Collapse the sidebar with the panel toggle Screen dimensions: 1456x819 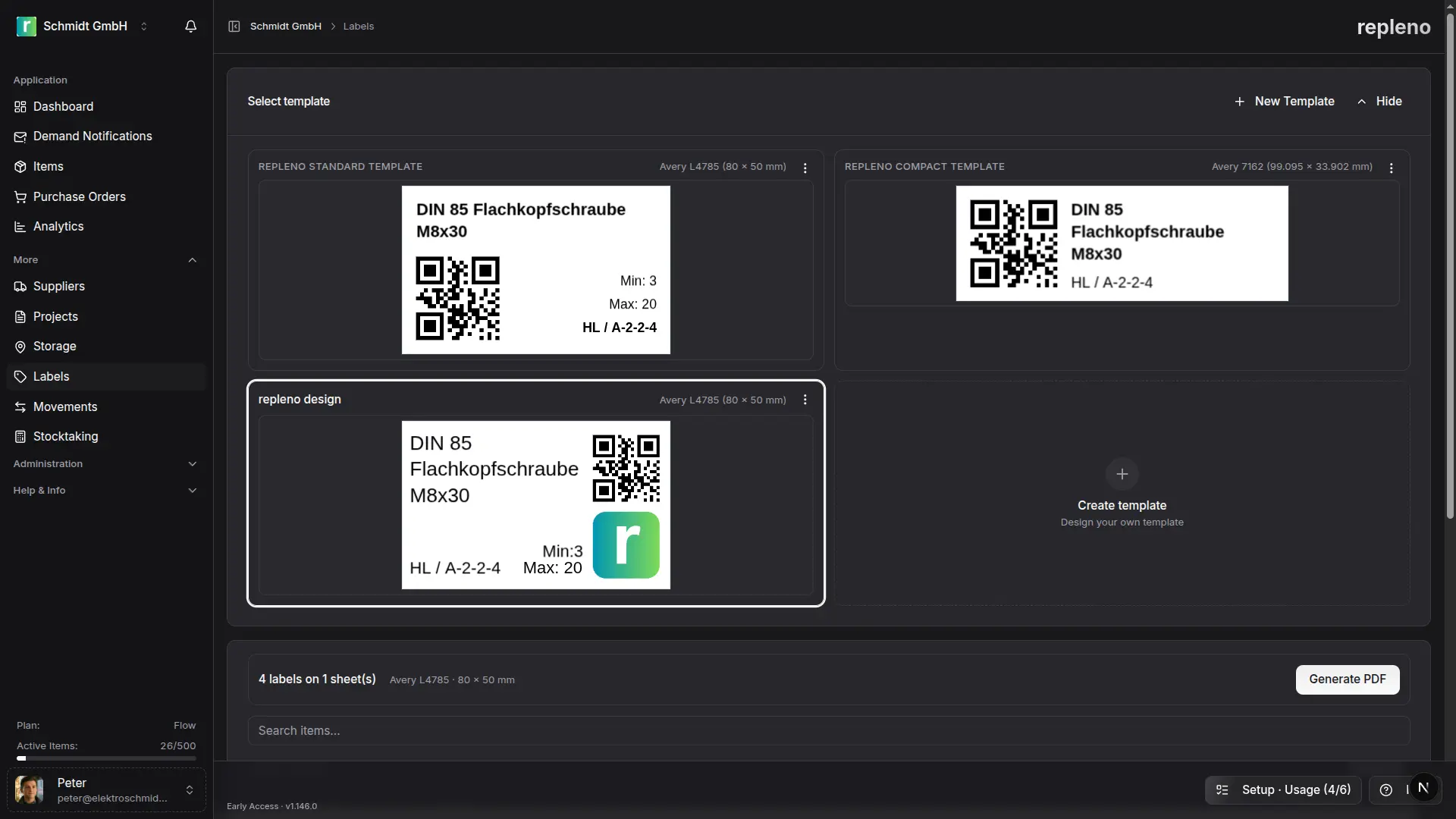234,26
